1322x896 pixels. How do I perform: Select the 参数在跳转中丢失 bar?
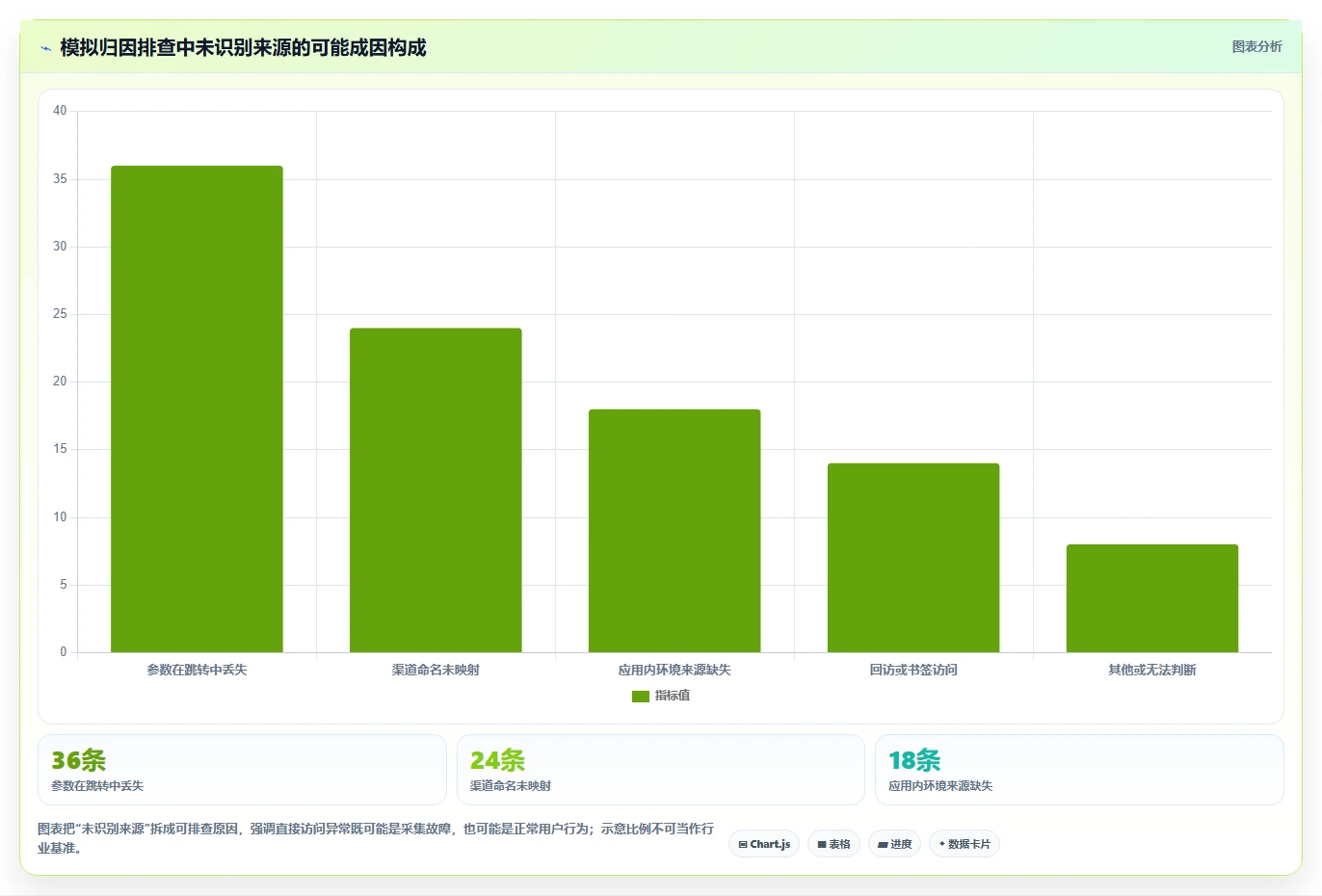(x=197, y=408)
